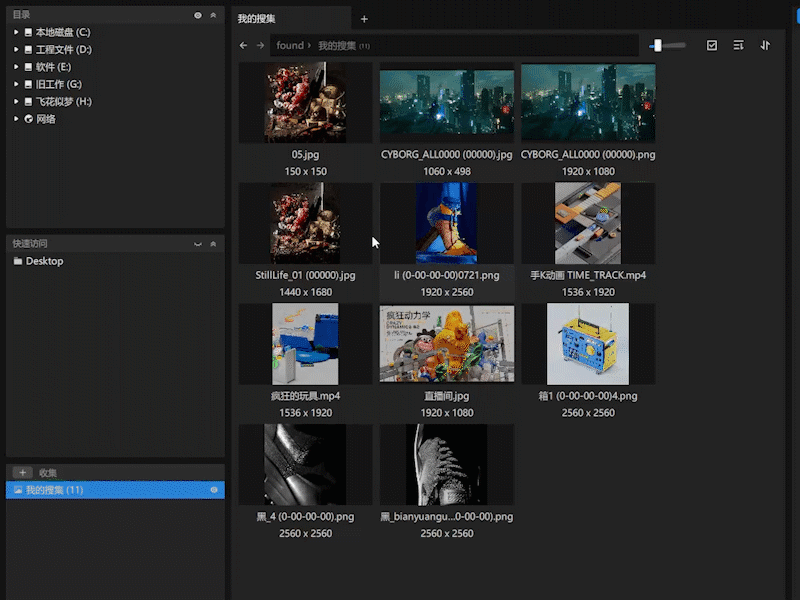The image size is (800, 600).
Task: Go back with the left arrow button
Action: click(x=243, y=45)
